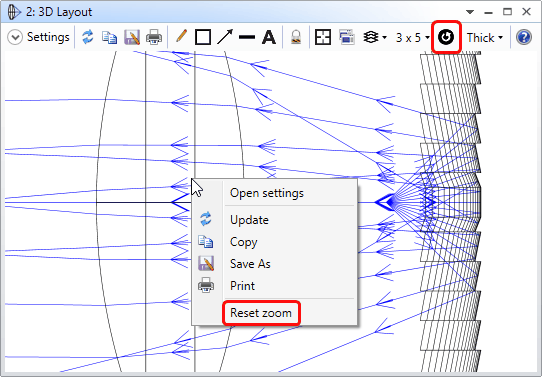Click the 3D Layout window app icon
Image resolution: width=542 pixels, height=377 pixels.
[14, 12]
